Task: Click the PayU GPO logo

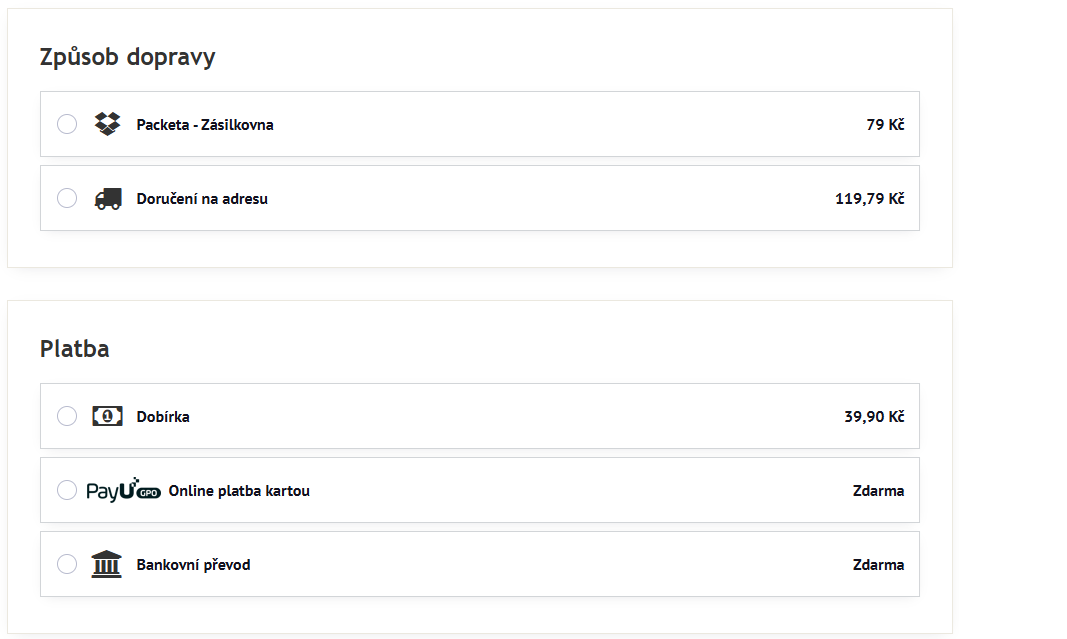Action: point(123,490)
